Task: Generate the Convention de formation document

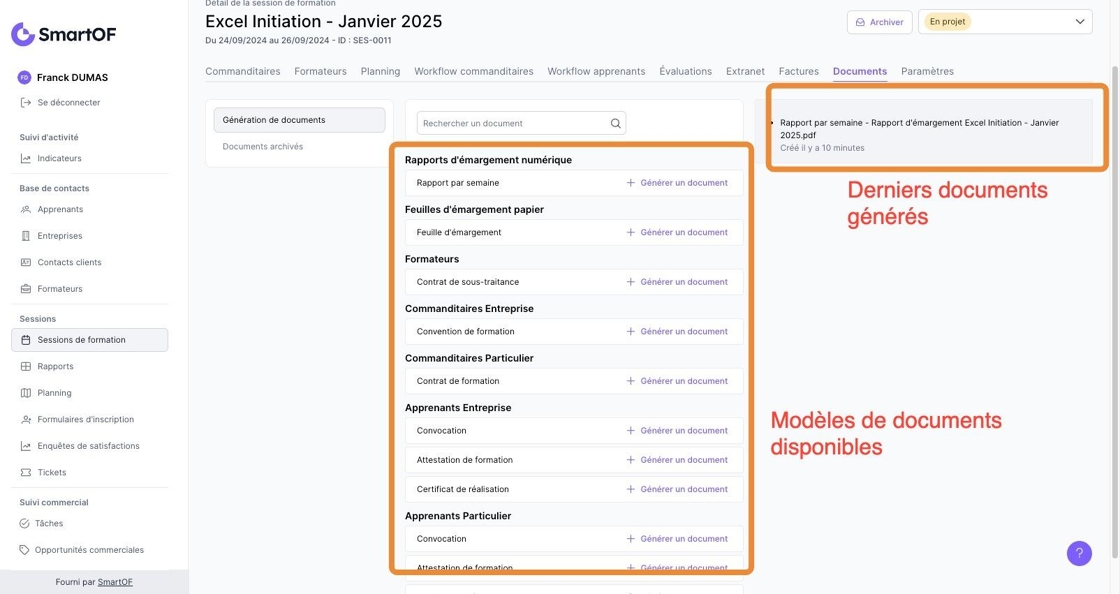Action: tap(677, 332)
